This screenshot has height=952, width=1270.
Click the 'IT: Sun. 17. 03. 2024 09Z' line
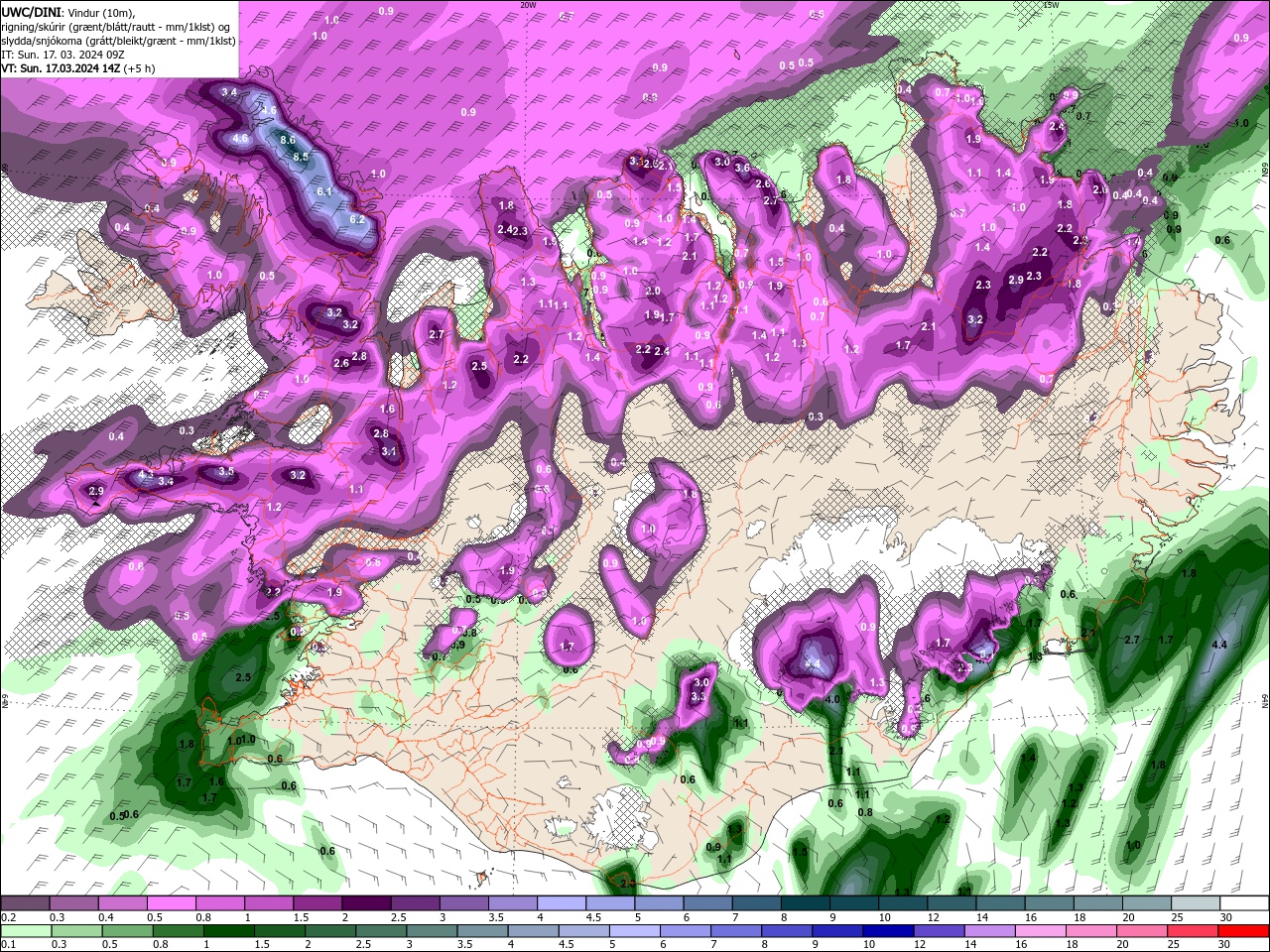(x=61, y=55)
